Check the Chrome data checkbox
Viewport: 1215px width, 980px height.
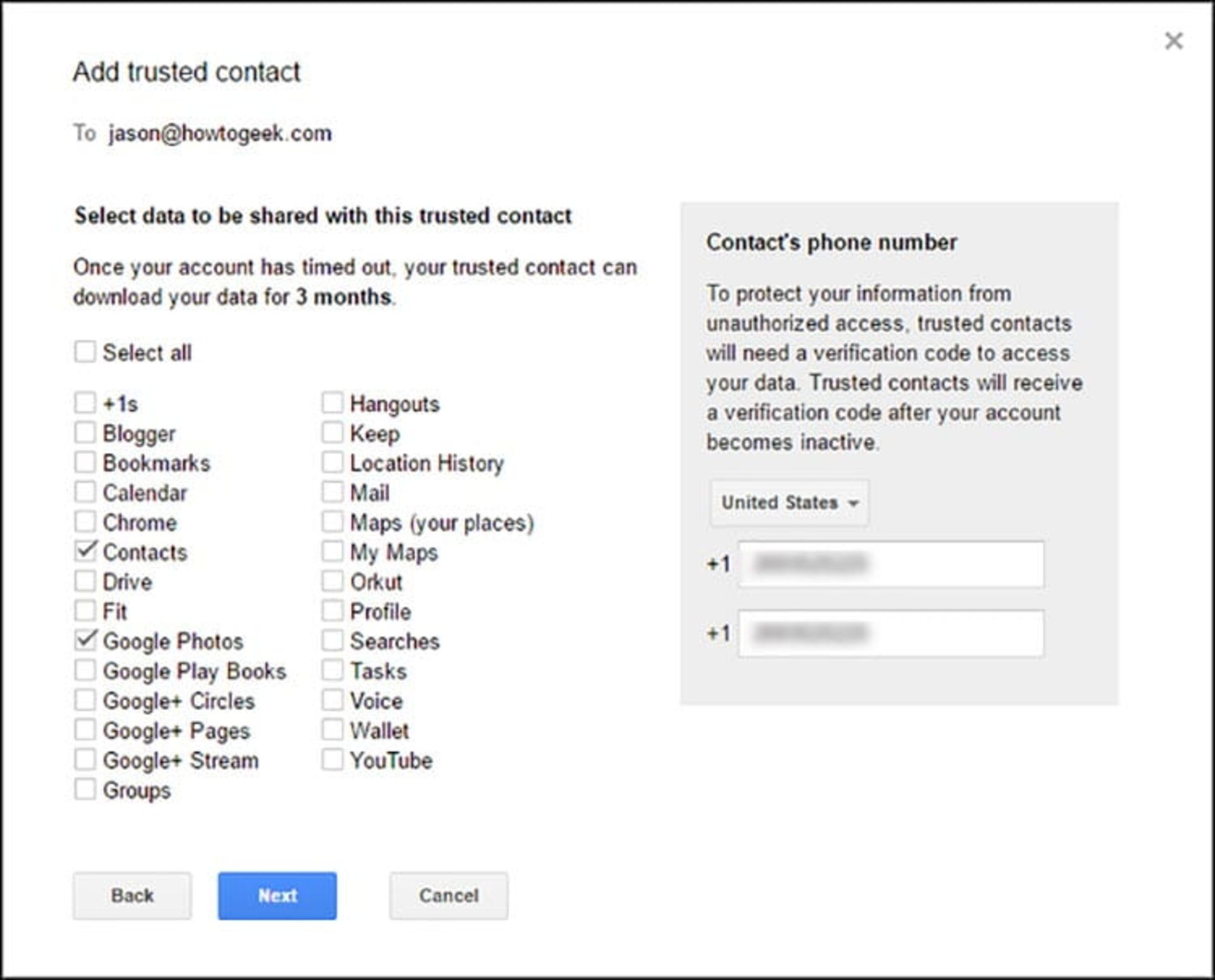coord(85,522)
